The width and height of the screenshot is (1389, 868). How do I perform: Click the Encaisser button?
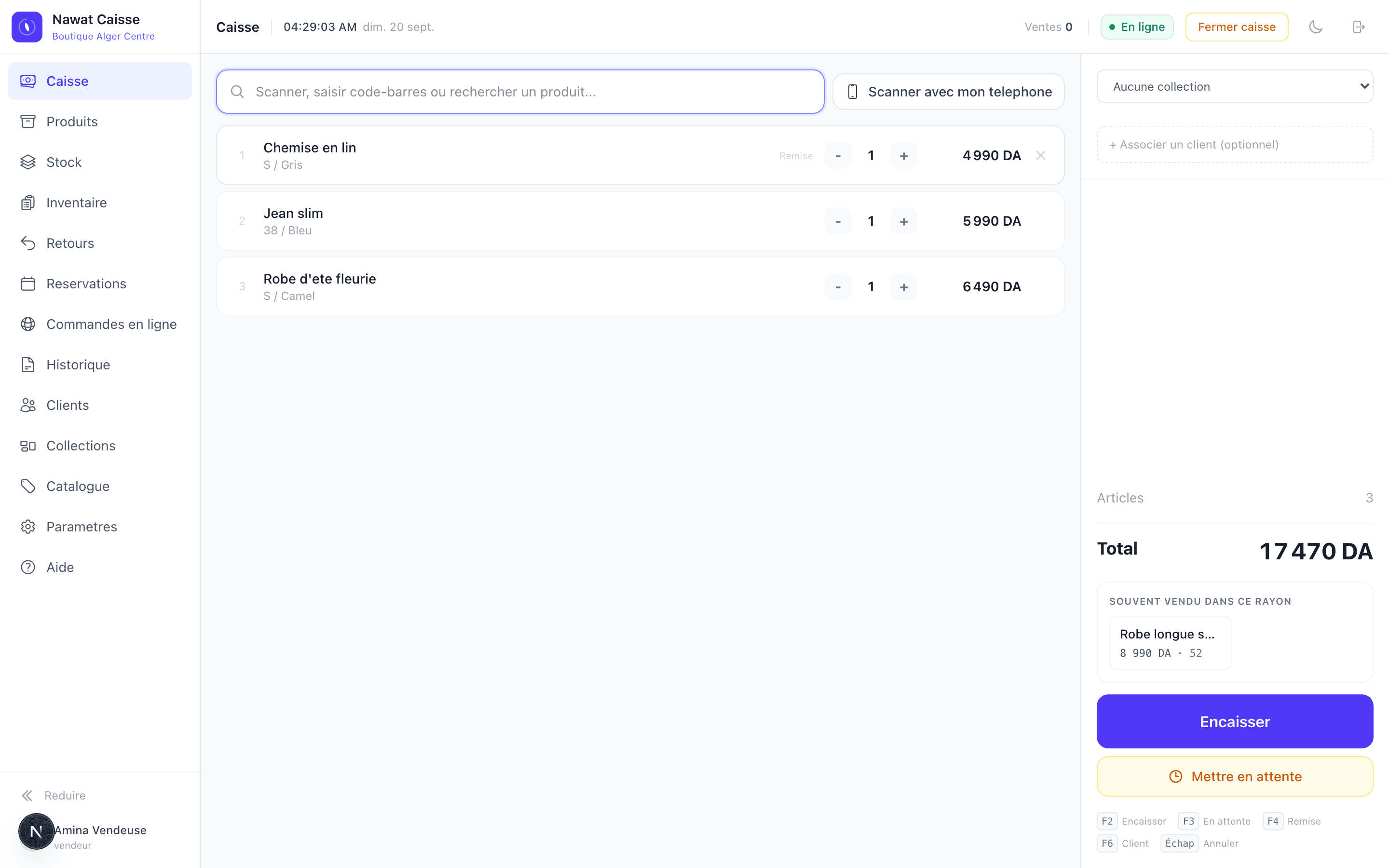pos(1235,721)
